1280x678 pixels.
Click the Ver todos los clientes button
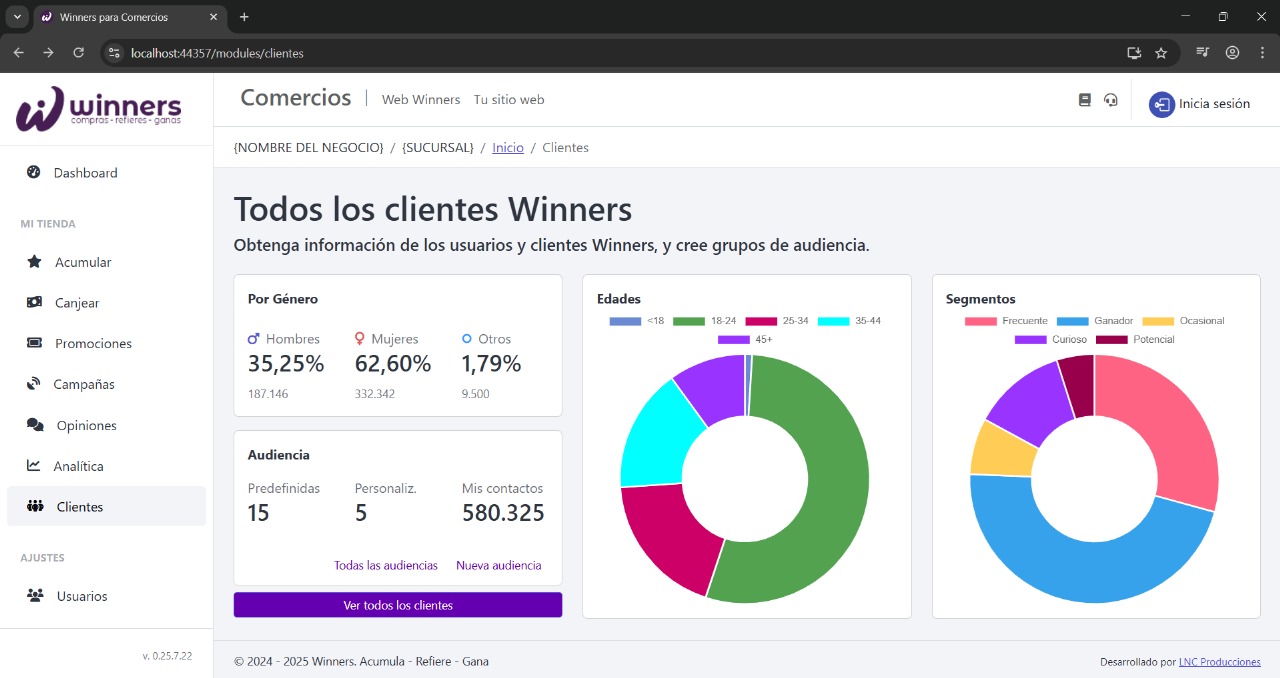point(398,605)
